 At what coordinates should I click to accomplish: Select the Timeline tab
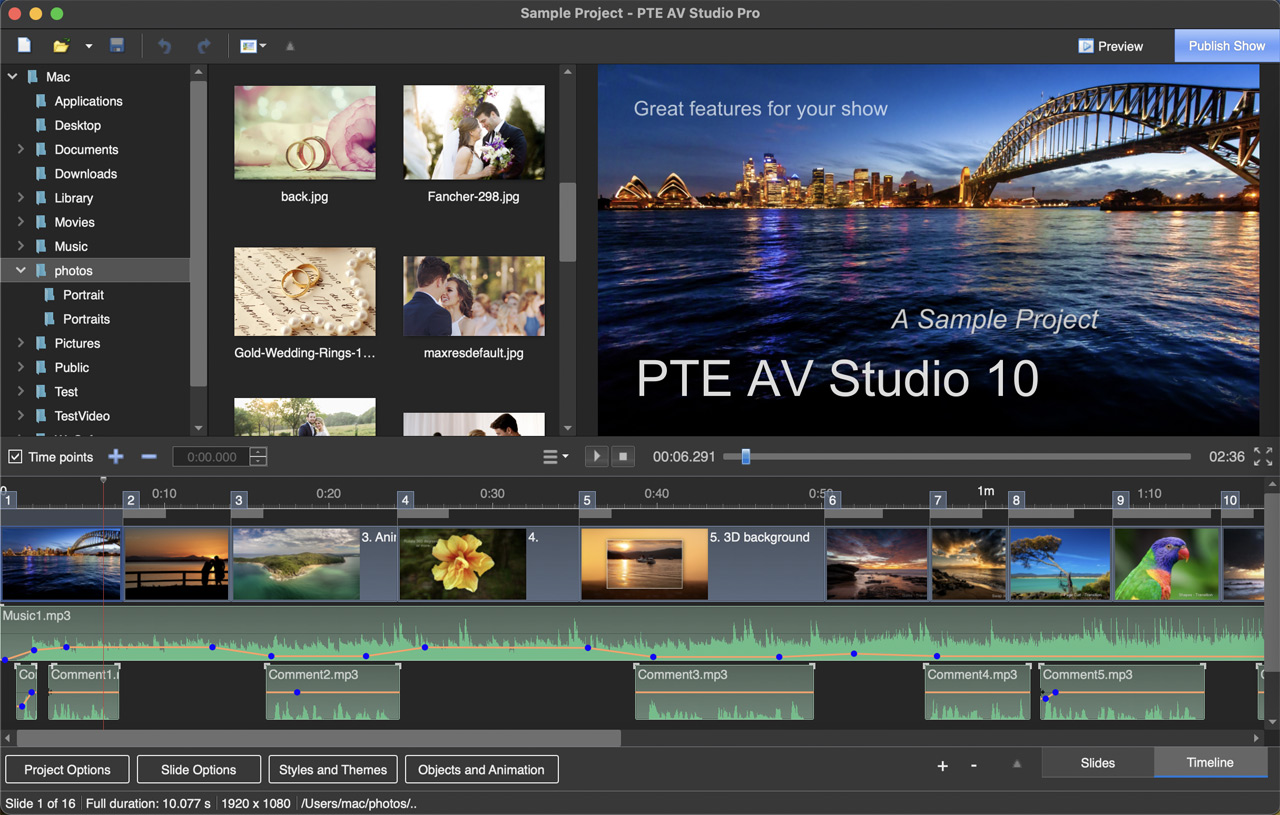coord(1210,763)
